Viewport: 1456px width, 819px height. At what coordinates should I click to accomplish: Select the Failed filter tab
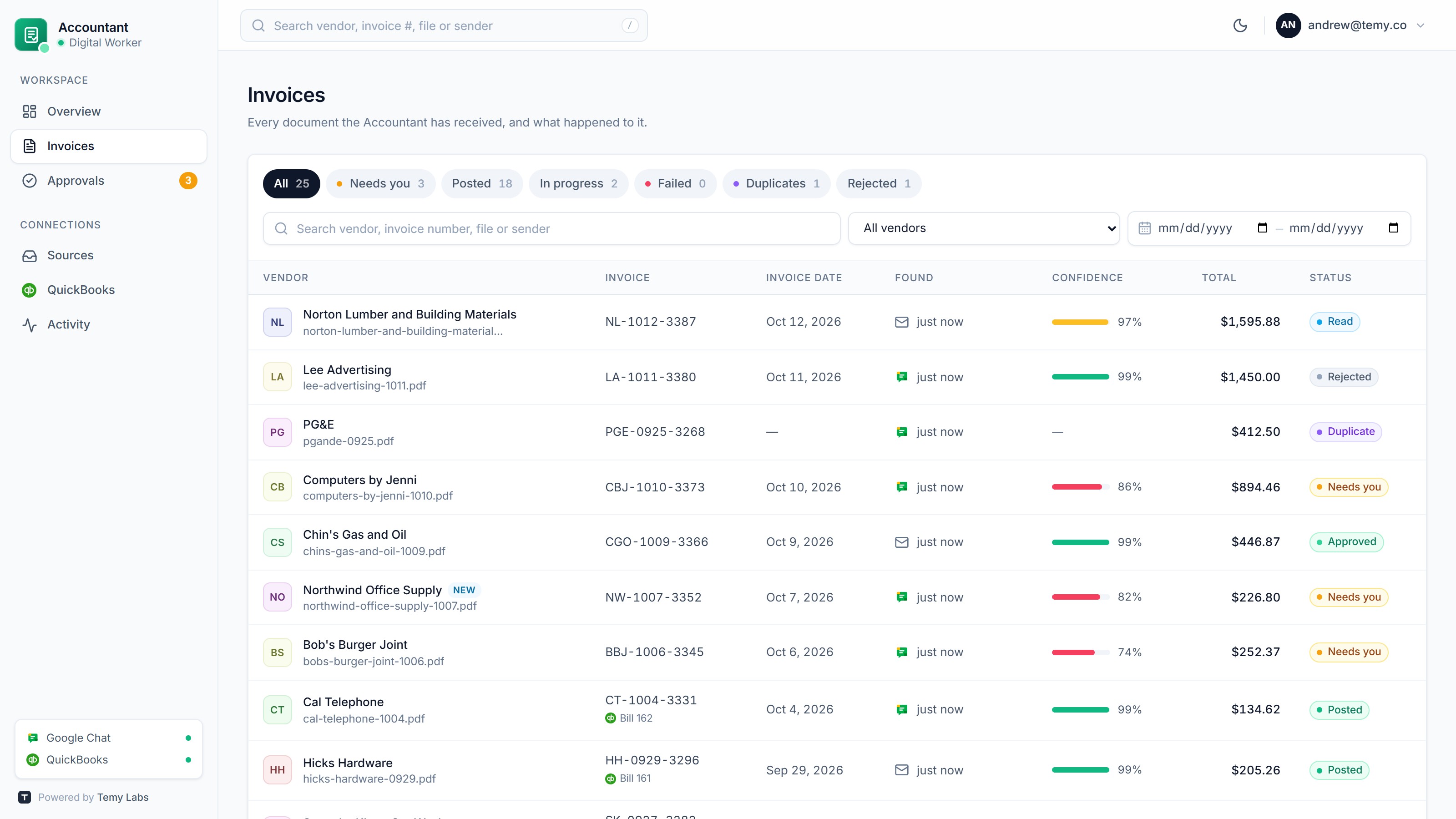click(x=675, y=183)
